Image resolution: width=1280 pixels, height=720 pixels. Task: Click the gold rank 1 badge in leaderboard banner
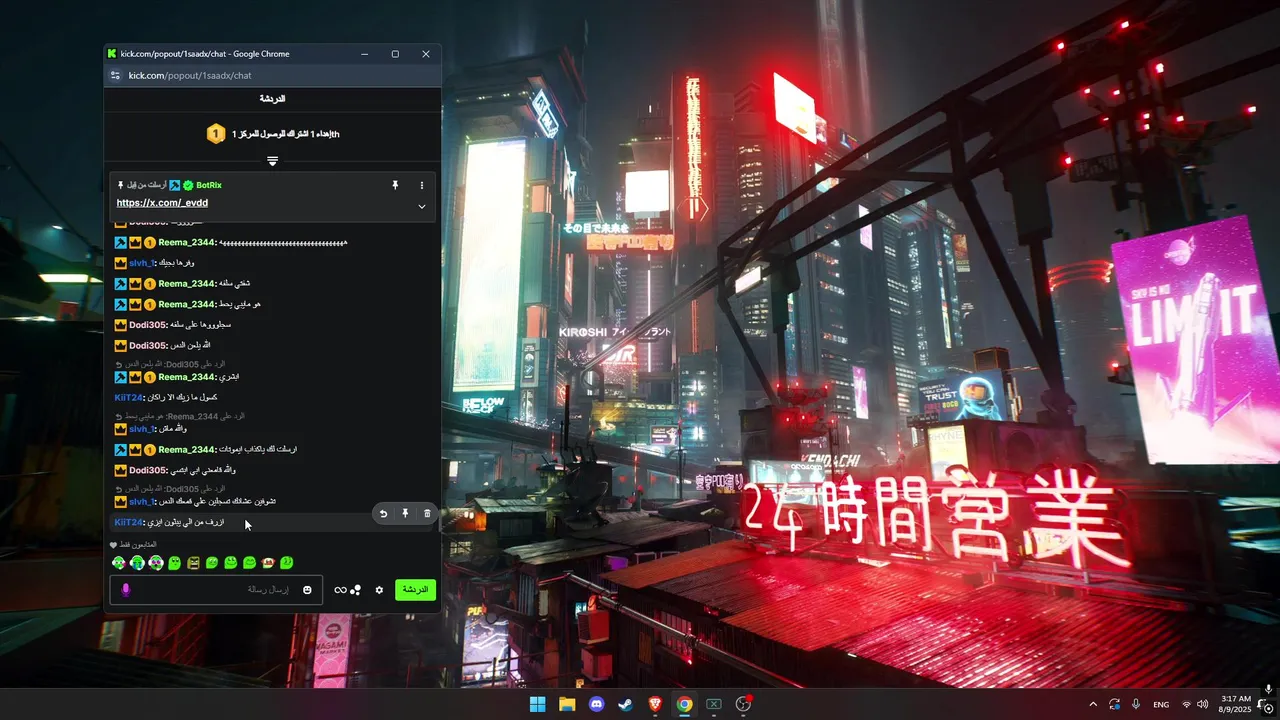(x=216, y=134)
